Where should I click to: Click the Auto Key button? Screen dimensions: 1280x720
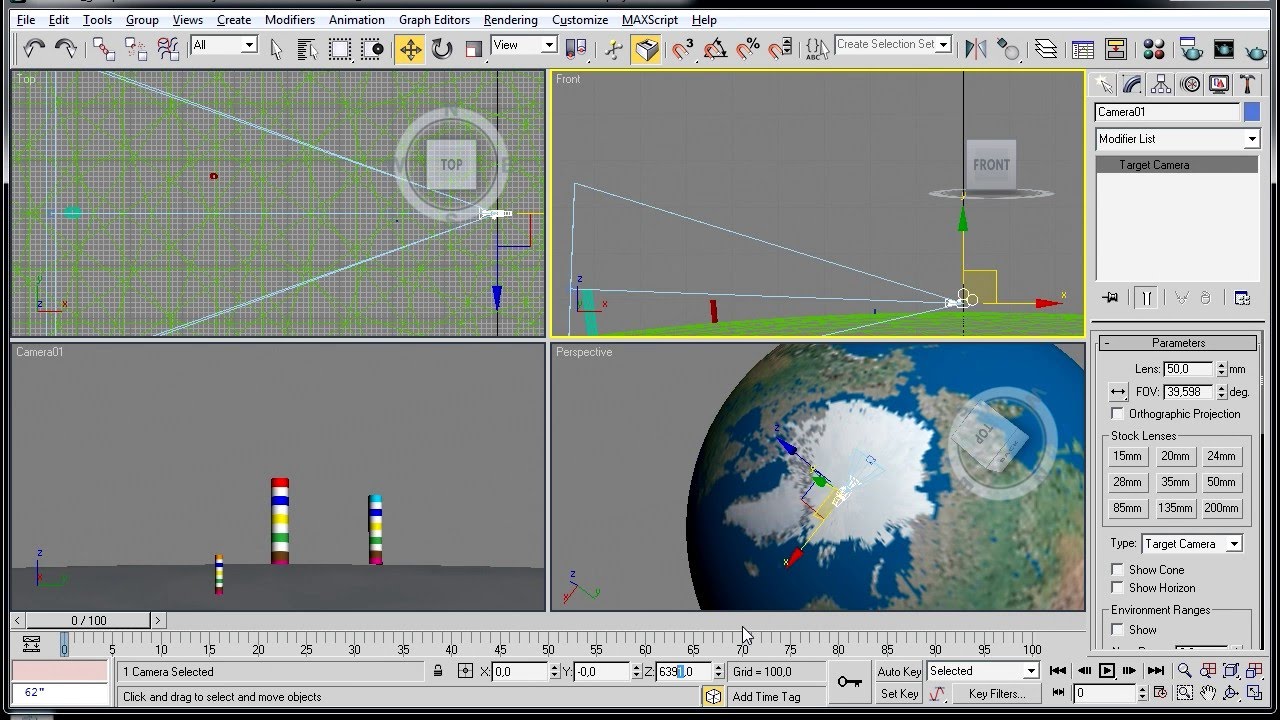898,671
